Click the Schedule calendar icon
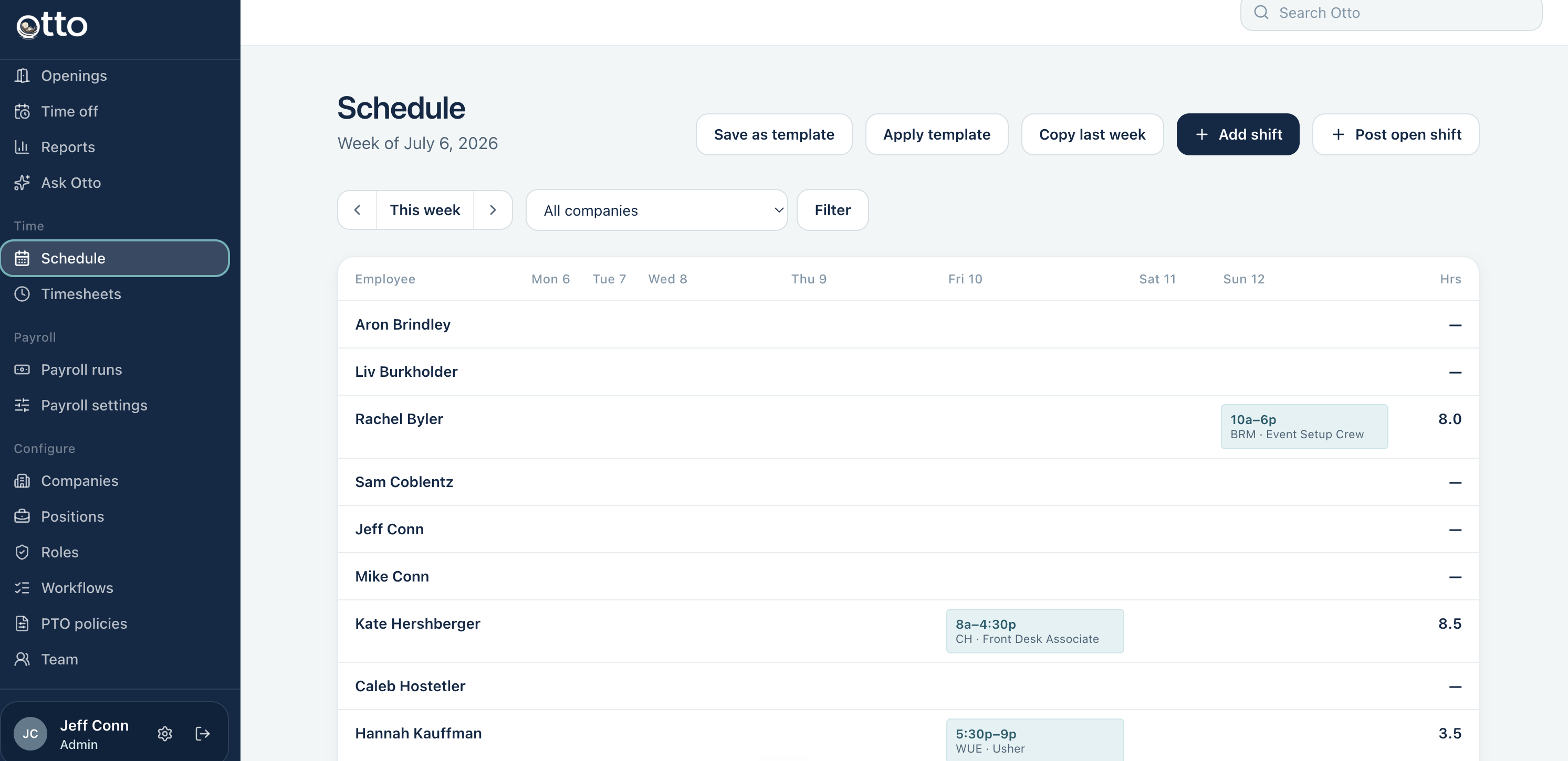Viewport: 1568px width, 761px height. point(22,258)
